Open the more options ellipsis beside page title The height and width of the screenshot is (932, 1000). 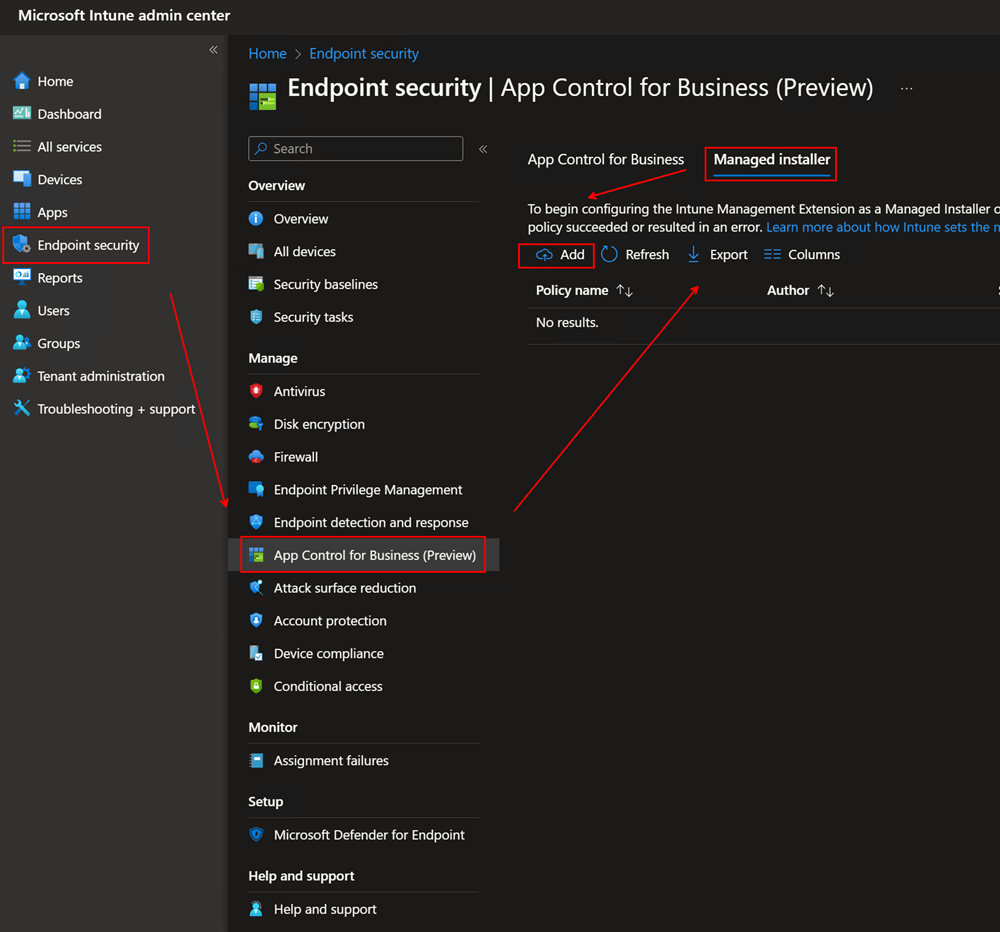point(906,88)
